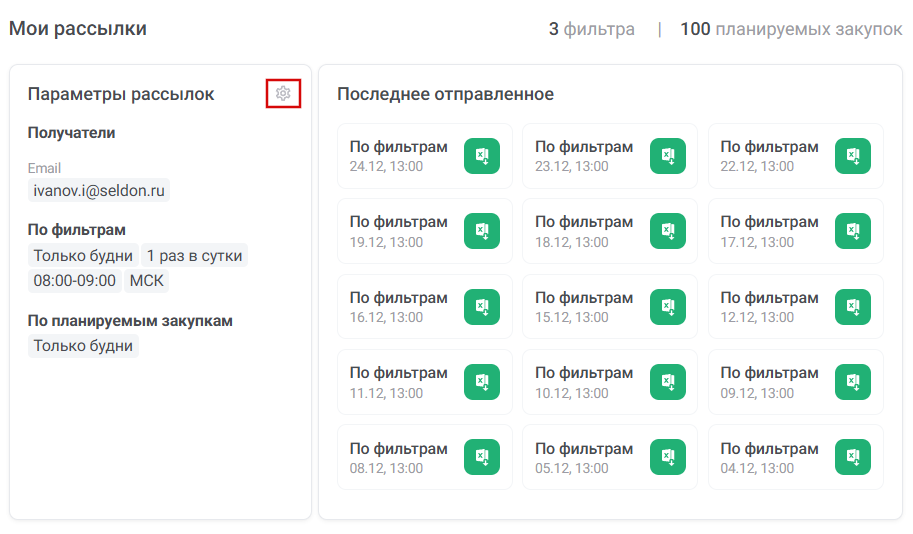Download Excel file for 11.12 mailing
The image size is (913, 534).
pyautogui.click(x=482, y=382)
